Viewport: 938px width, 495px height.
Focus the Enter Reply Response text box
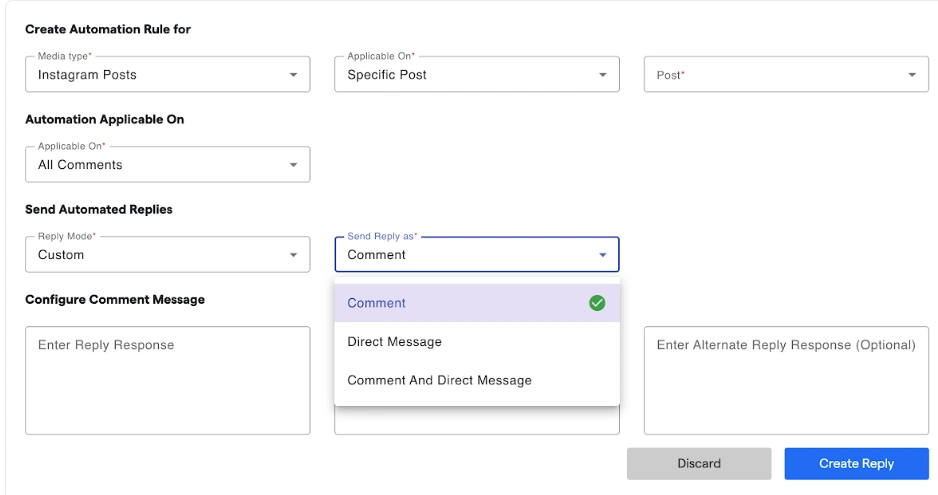click(x=167, y=380)
